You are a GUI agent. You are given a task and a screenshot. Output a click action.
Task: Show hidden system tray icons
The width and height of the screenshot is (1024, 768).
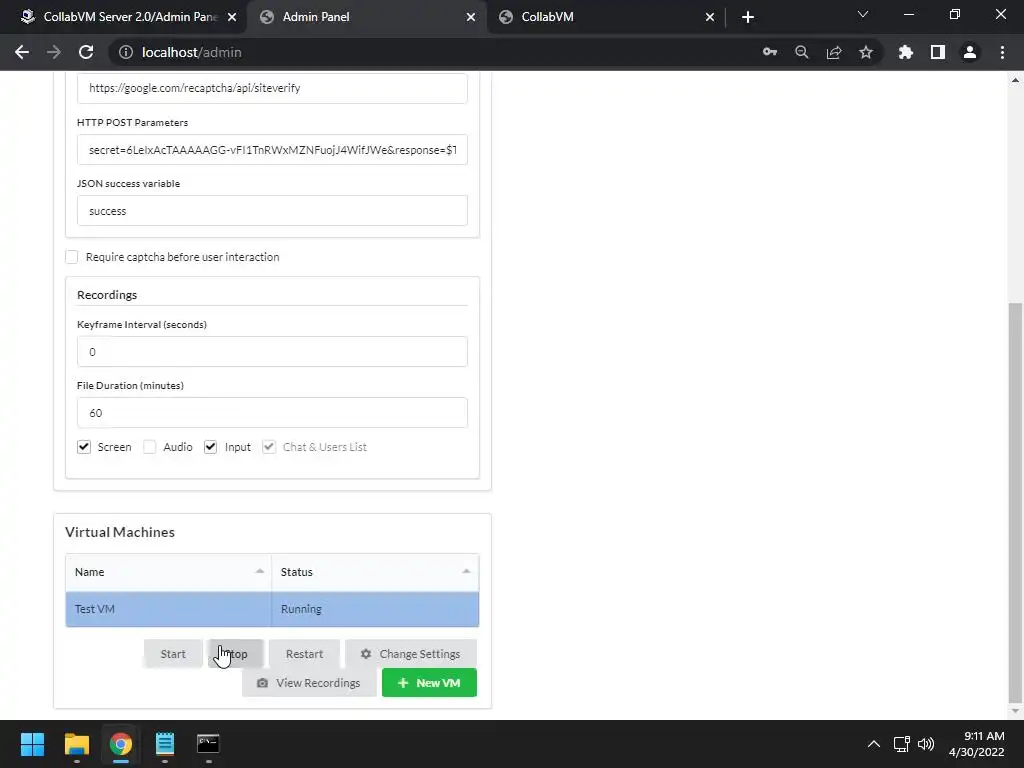(873, 744)
